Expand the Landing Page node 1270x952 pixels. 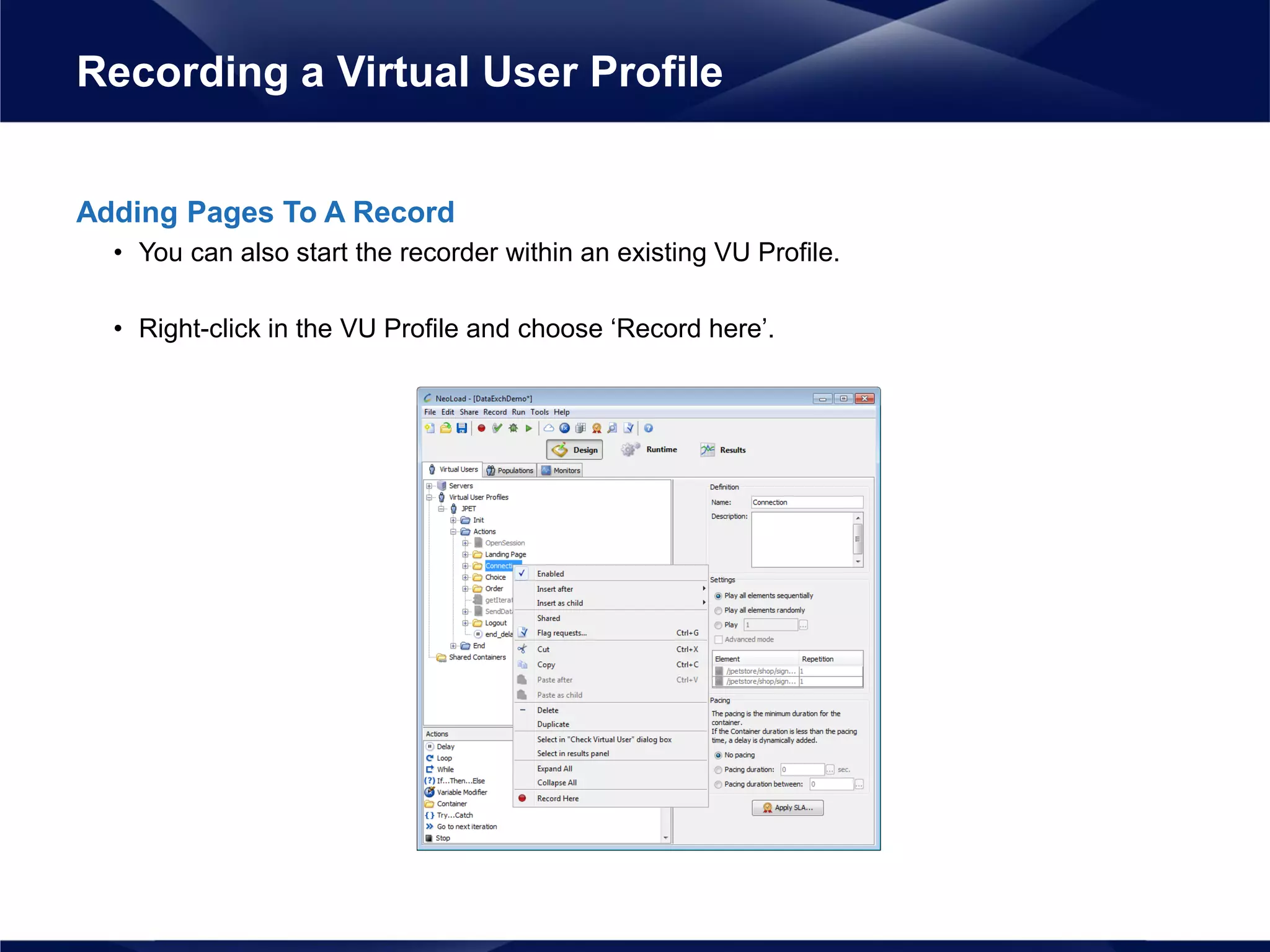[x=465, y=555]
